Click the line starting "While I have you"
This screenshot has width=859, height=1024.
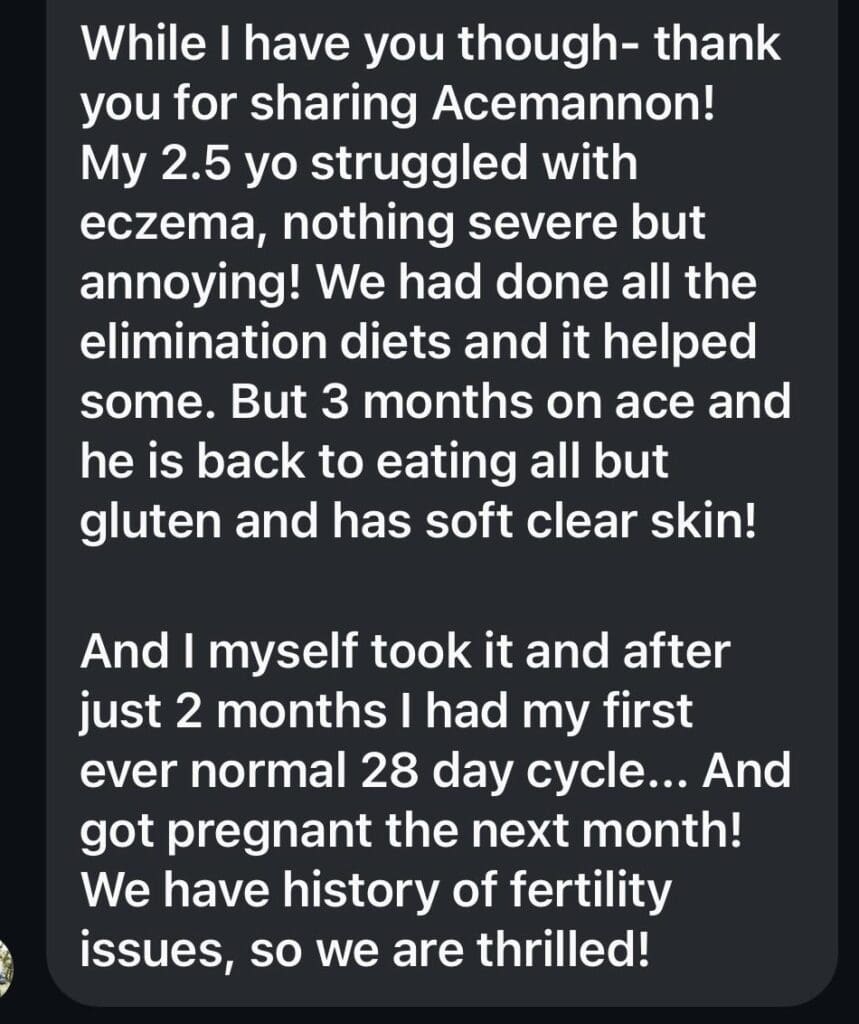click(430, 47)
